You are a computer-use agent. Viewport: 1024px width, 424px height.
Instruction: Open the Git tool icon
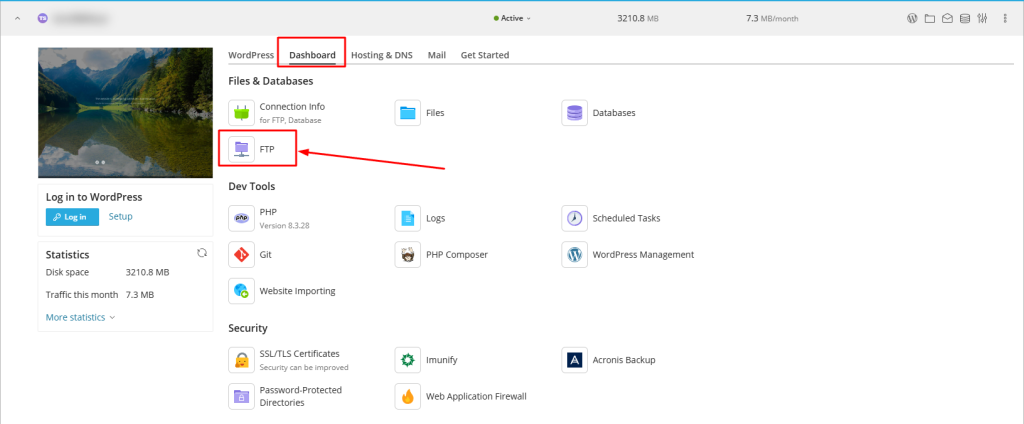[x=241, y=254]
